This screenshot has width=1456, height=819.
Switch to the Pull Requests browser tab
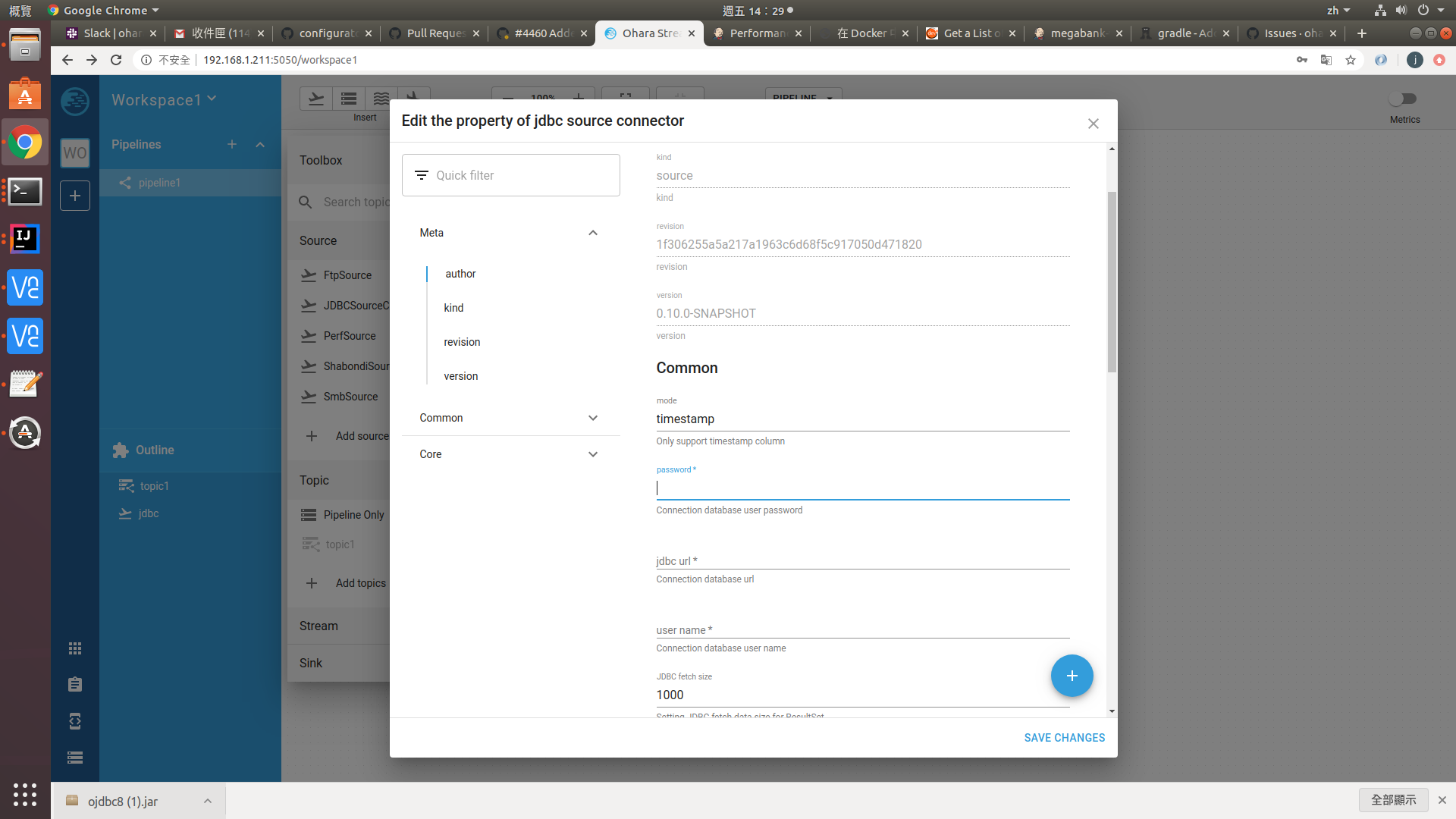coord(434,33)
